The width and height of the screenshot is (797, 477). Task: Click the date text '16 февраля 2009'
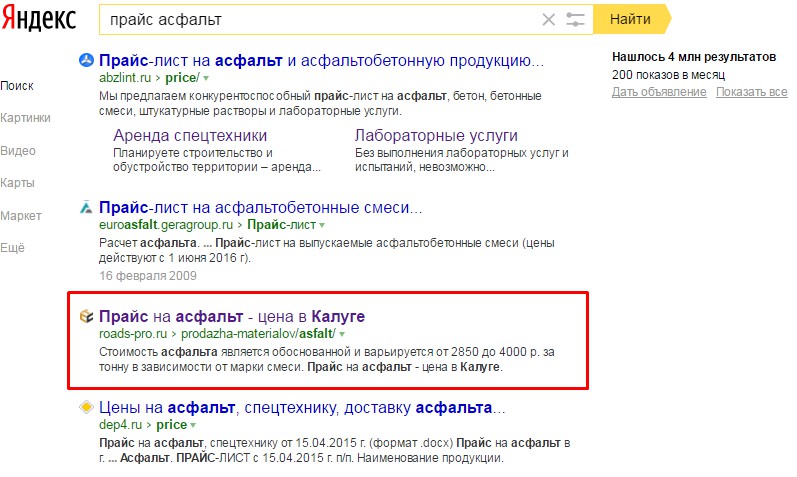pos(148,276)
